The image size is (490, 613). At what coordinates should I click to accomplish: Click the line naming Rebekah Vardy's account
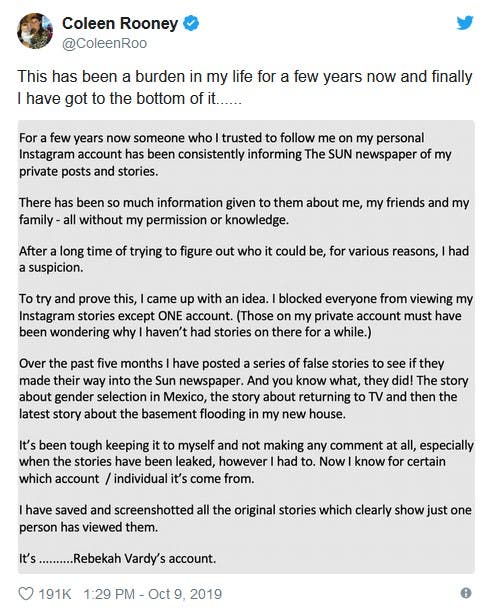click(x=117, y=559)
